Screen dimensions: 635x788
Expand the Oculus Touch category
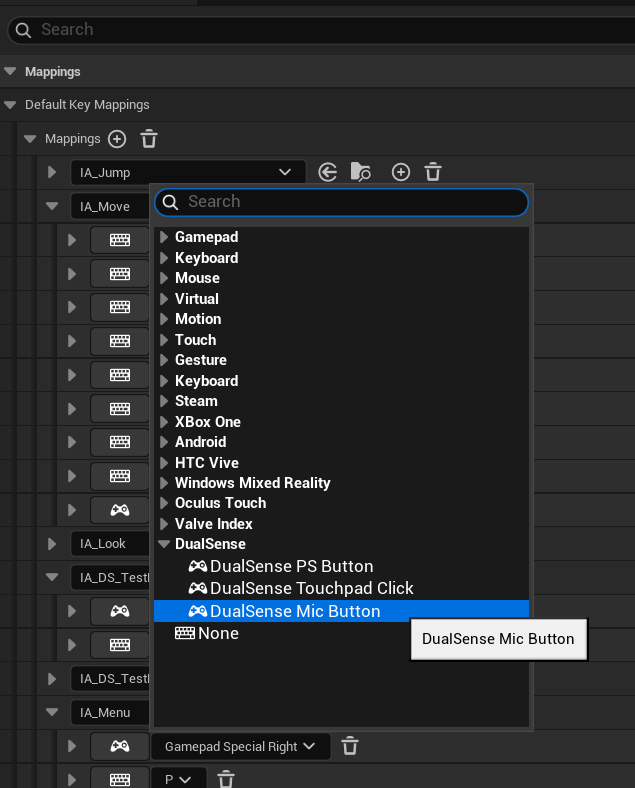(x=164, y=503)
